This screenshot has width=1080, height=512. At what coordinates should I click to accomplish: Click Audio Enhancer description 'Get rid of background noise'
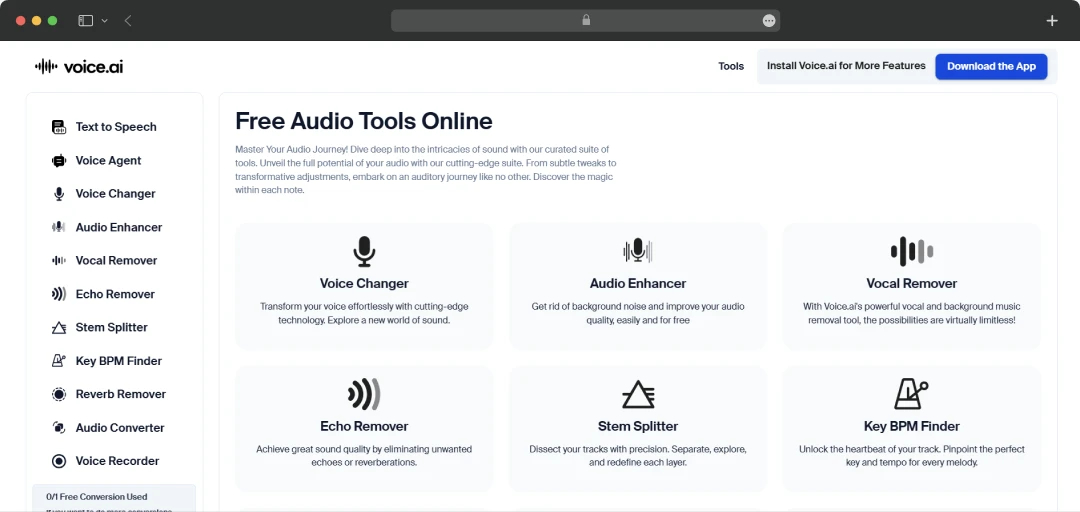638,314
